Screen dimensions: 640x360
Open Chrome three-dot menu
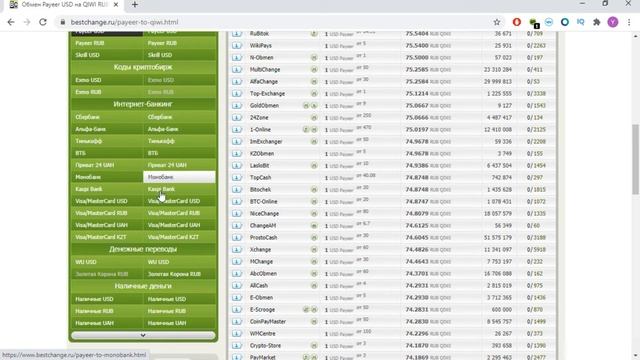(x=629, y=22)
